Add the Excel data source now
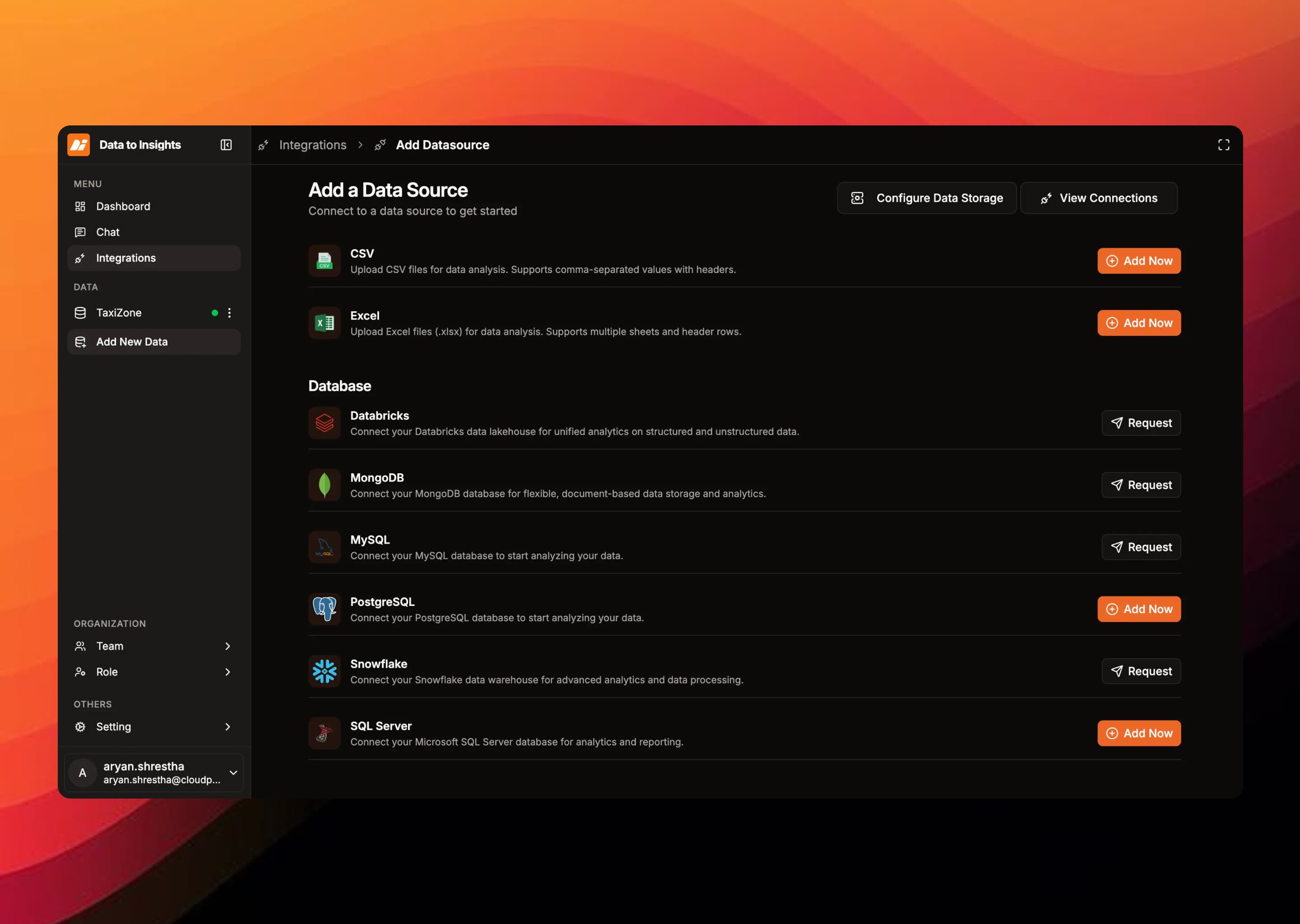The width and height of the screenshot is (1300, 924). pos(1139,323)
